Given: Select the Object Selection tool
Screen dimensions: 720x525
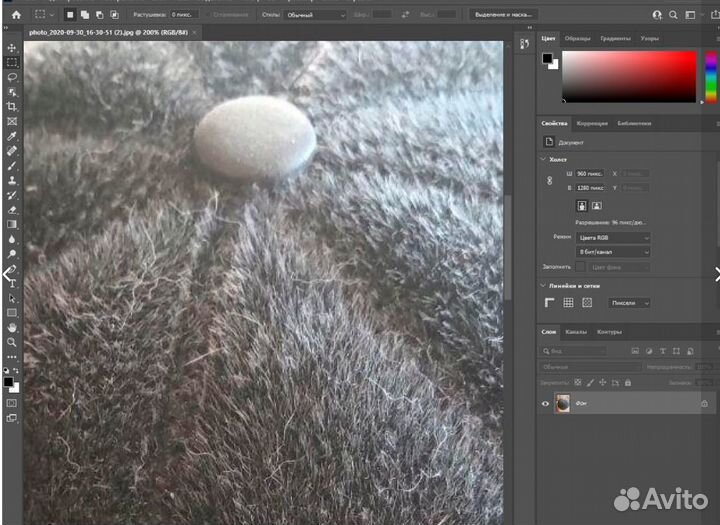Looking at the screenshot, I should pos(12,92).
